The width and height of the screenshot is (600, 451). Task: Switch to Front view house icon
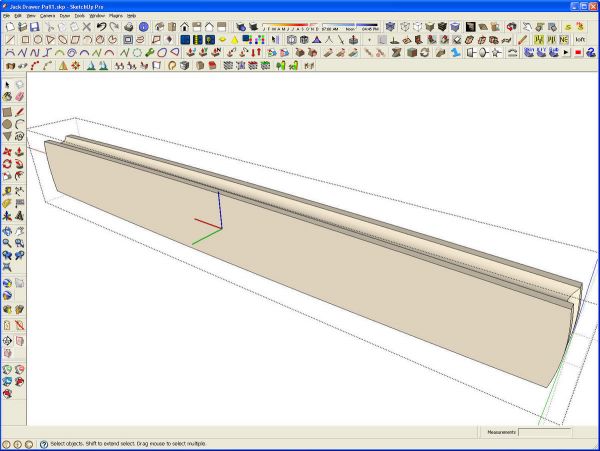184,27
